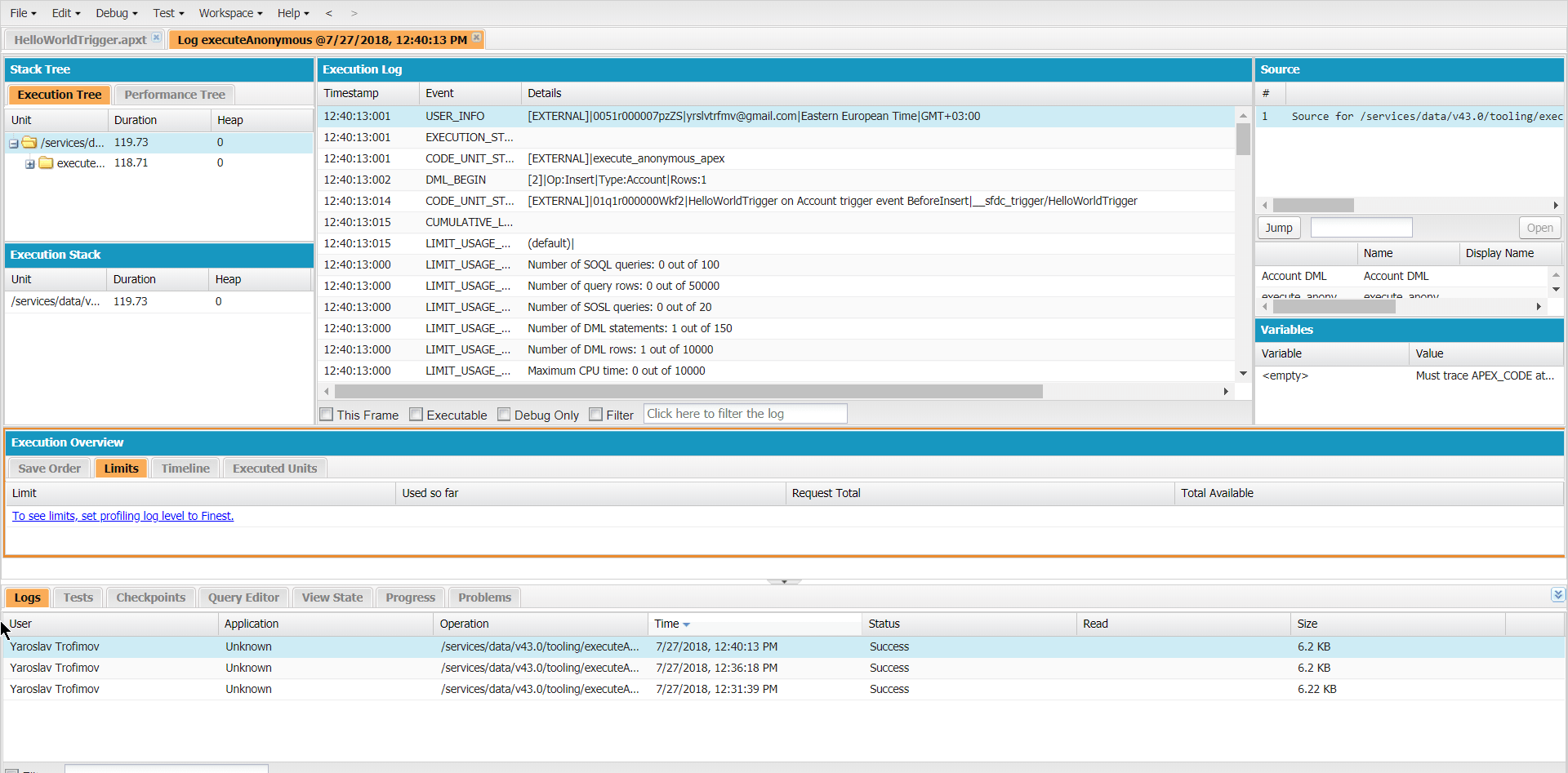1568x773 pixels.
Task: Click the Execution Log scroll down arrow
Action: [x=1243, y=373]
